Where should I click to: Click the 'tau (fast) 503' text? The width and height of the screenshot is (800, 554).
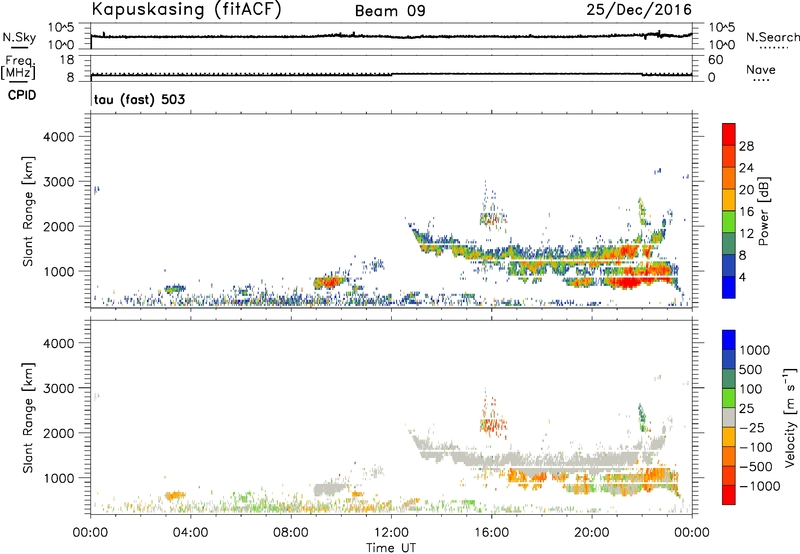click(139, 99)
